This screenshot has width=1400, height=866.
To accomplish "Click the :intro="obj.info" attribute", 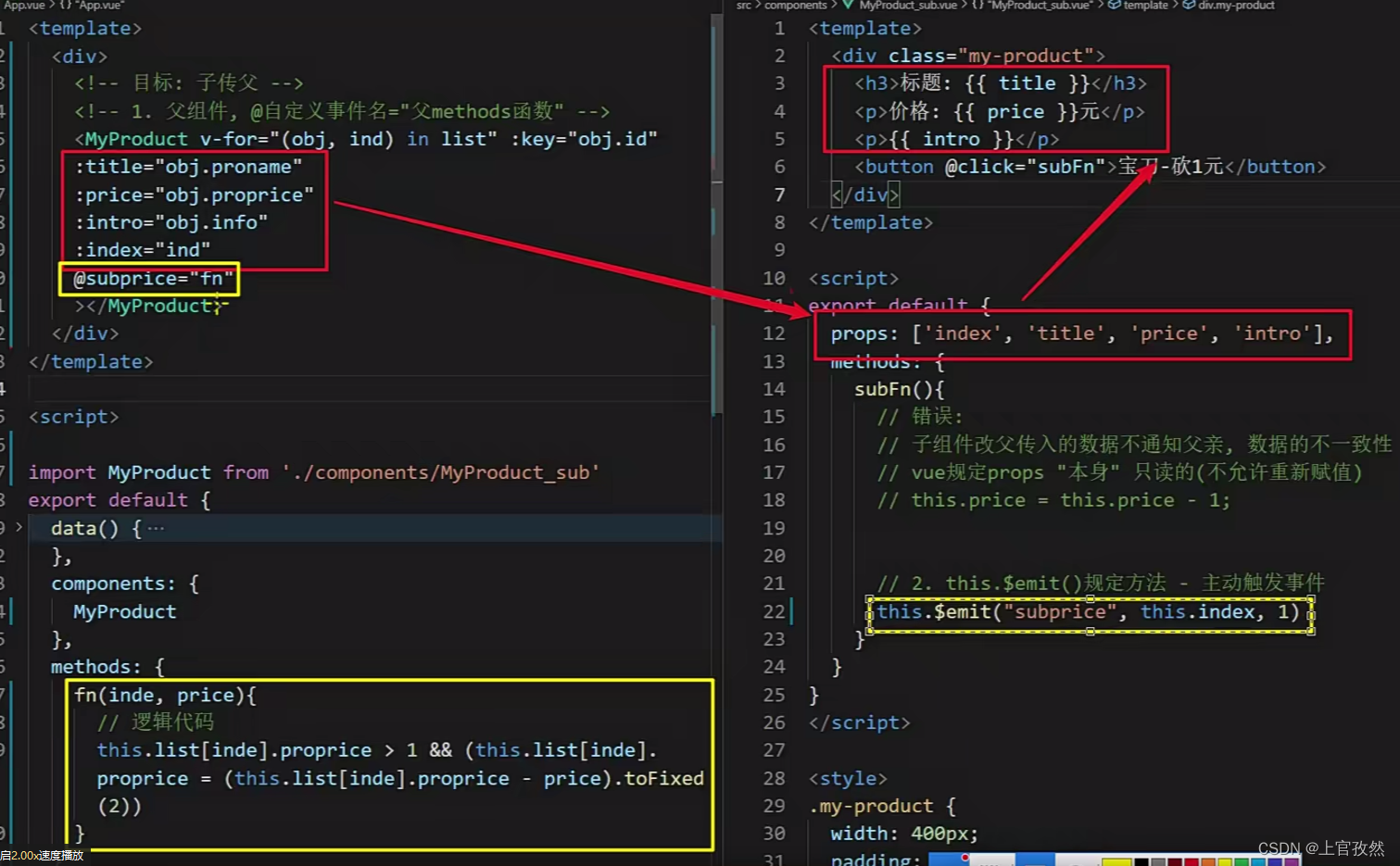I will tap(171, 222).
